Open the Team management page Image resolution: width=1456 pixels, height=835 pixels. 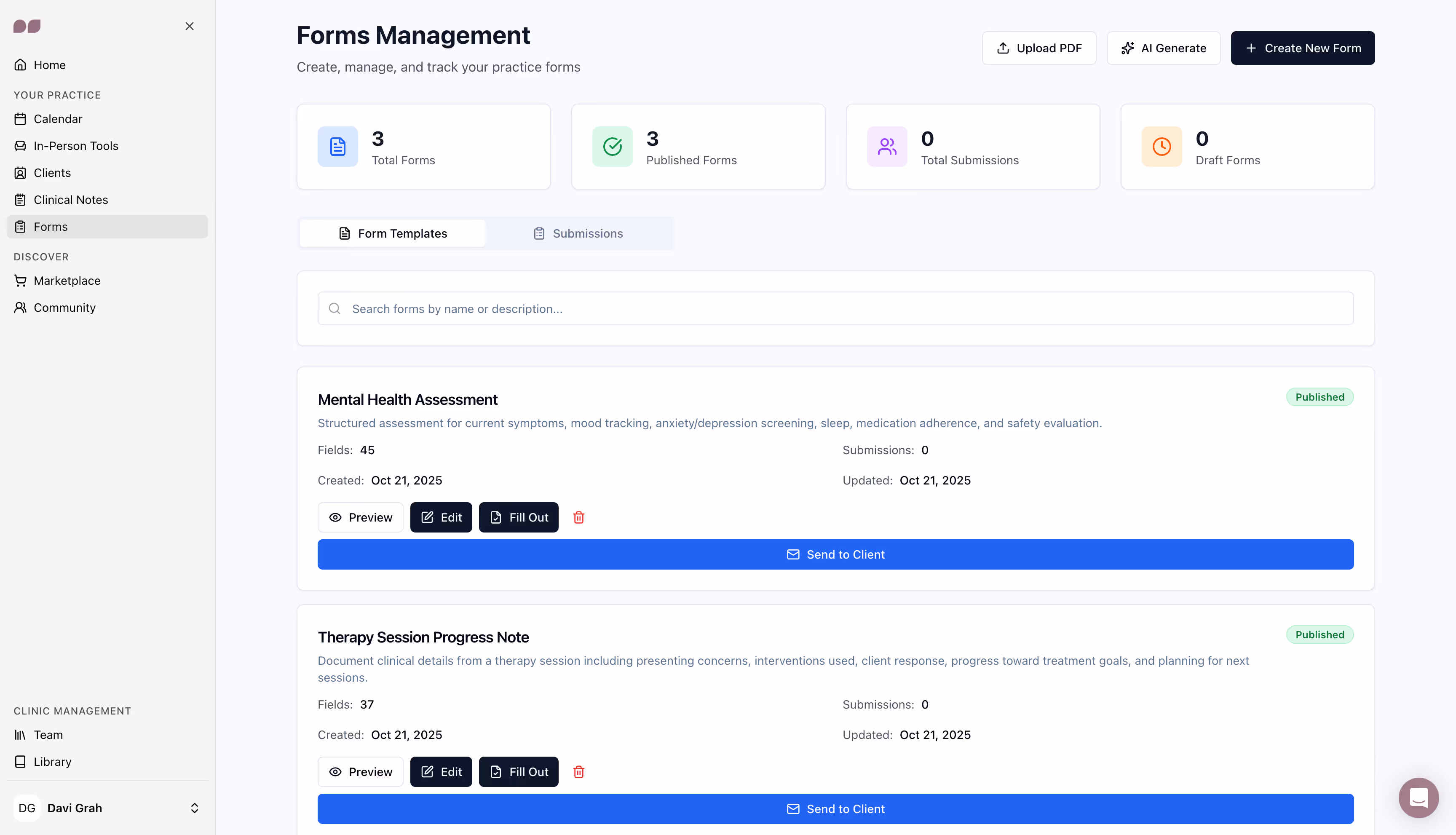click(x=48, y=735)
